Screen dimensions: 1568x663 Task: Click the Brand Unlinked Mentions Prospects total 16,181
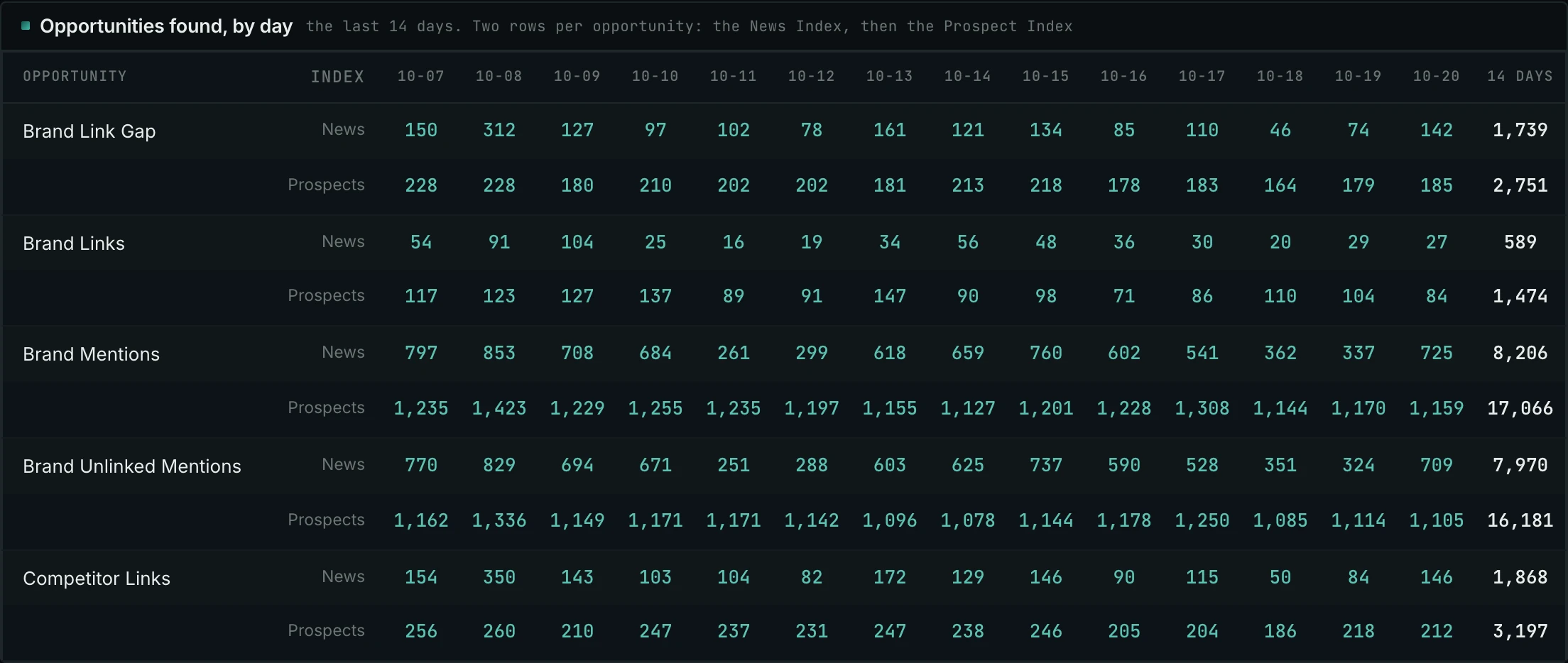pos(1520,520)
